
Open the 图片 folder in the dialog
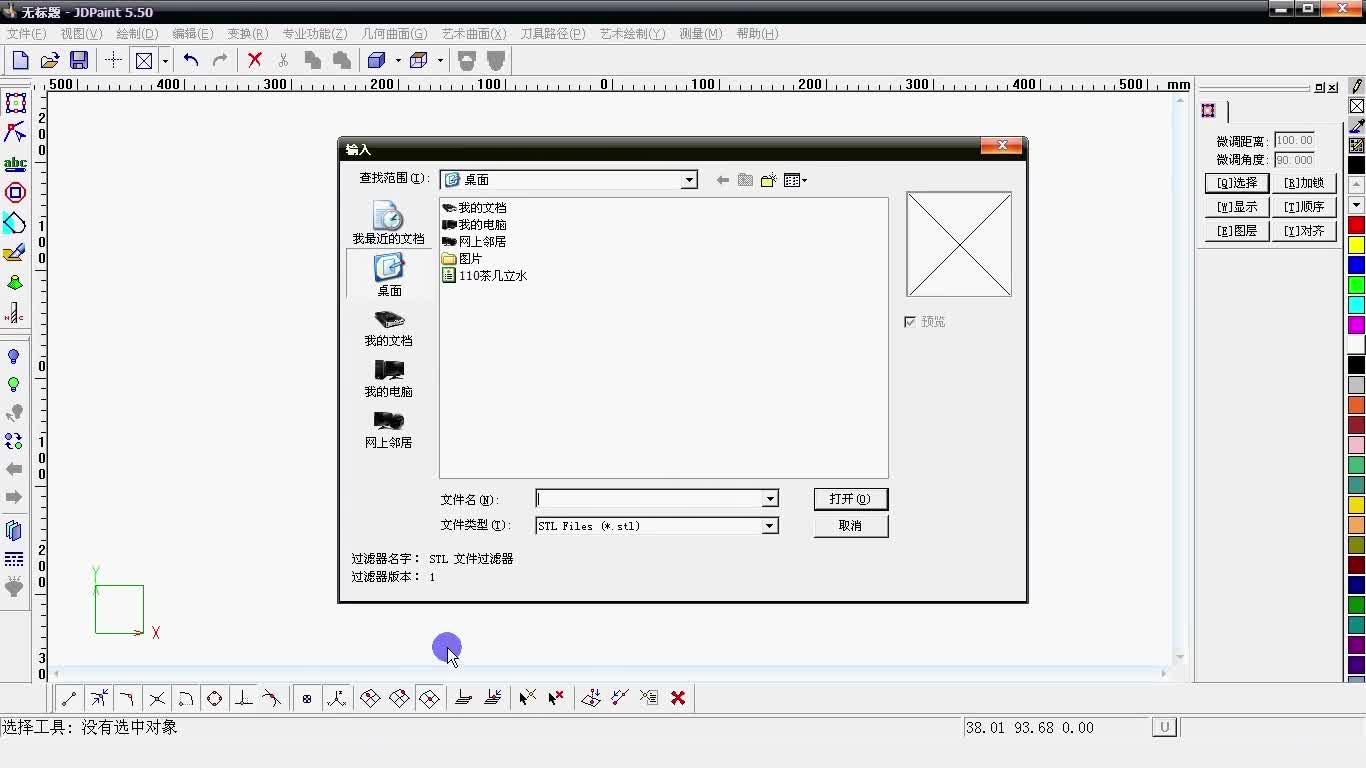470,258
